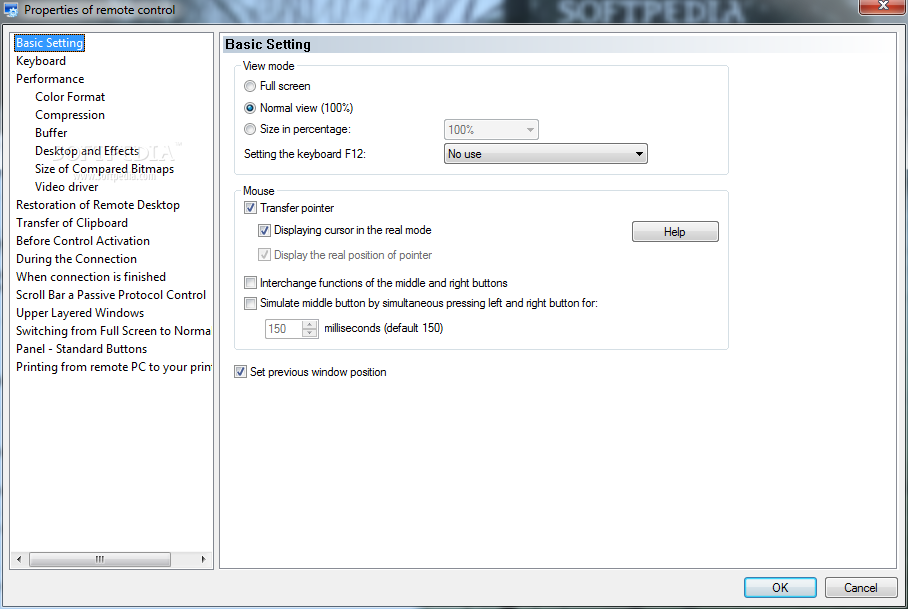This screenshot has height=609, width=908.
Task: Open Scroll Bar a Passive Protocol Control
Action: pyautogui.click(x=111, y=294)
